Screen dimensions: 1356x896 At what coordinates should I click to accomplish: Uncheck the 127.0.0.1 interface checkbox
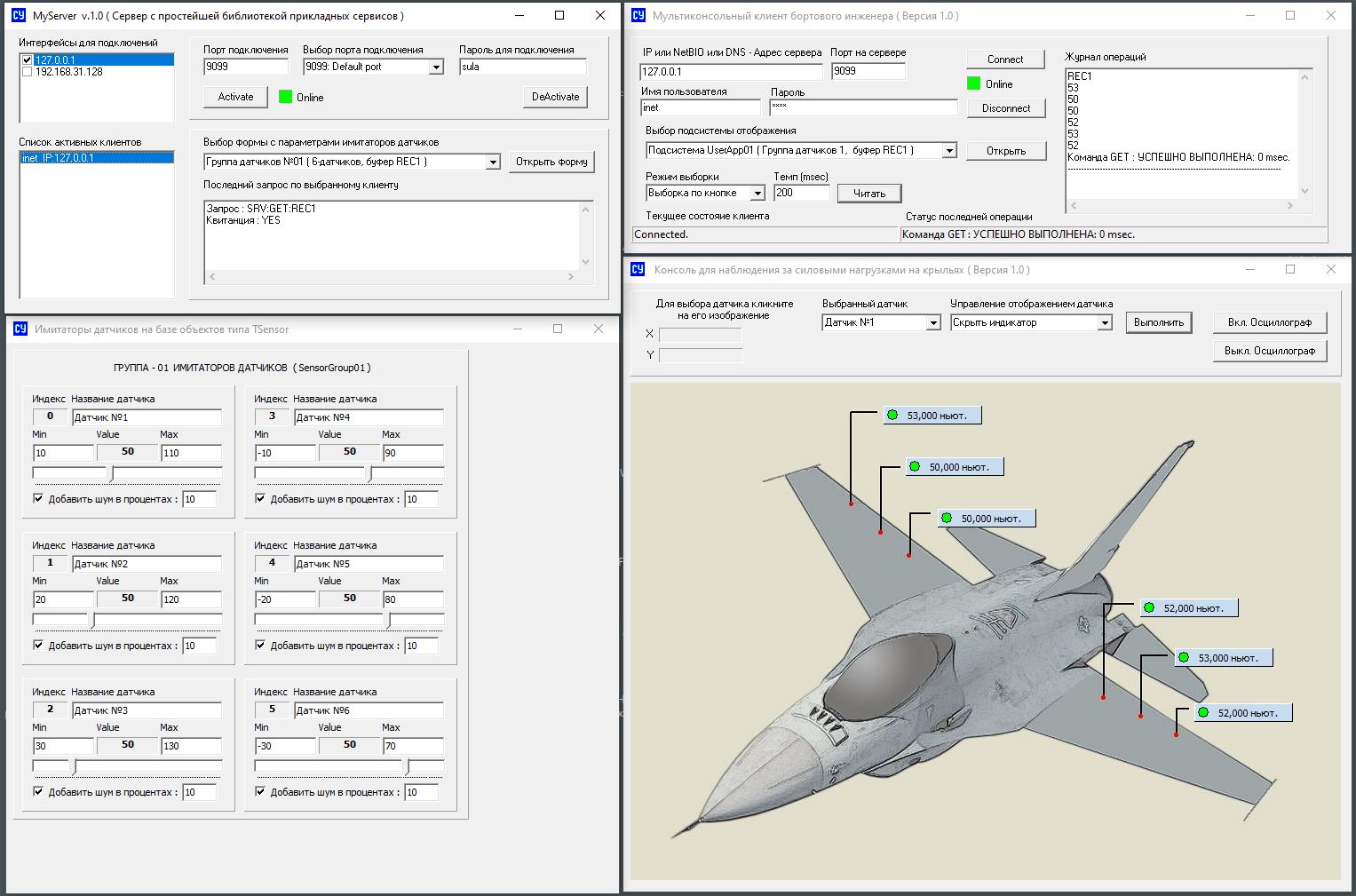[x=27, y=60]
